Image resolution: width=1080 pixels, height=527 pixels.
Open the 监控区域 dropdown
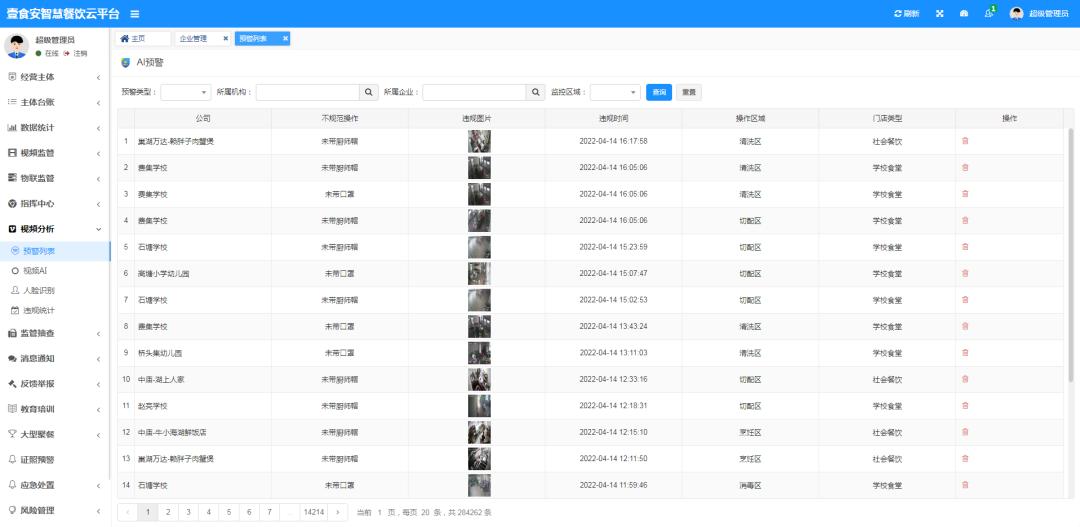pyautogui.click(x=616, y=92)
